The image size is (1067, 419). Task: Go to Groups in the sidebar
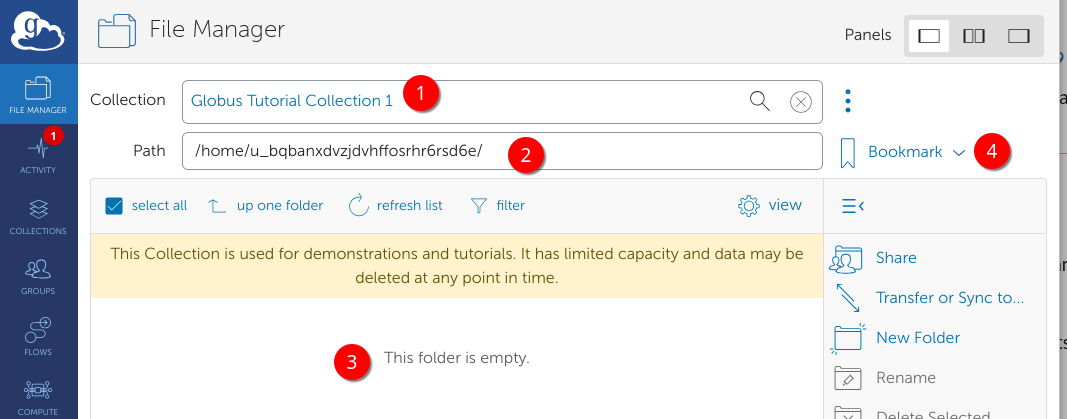tap(38, 275)
